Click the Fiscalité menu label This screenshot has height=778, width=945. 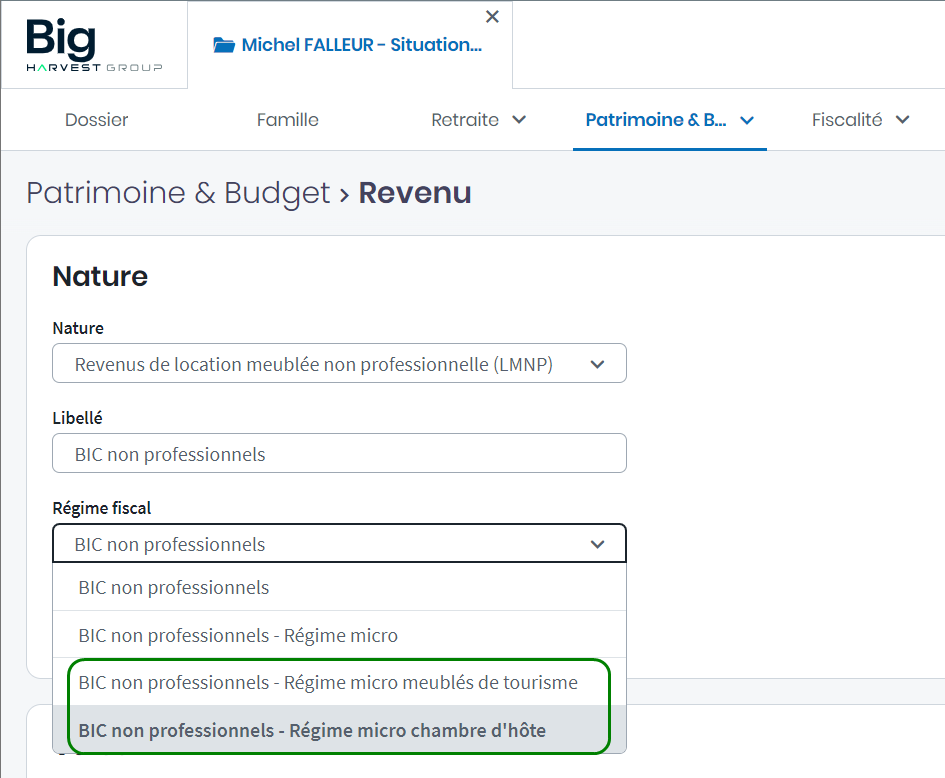tap(846, 120)
